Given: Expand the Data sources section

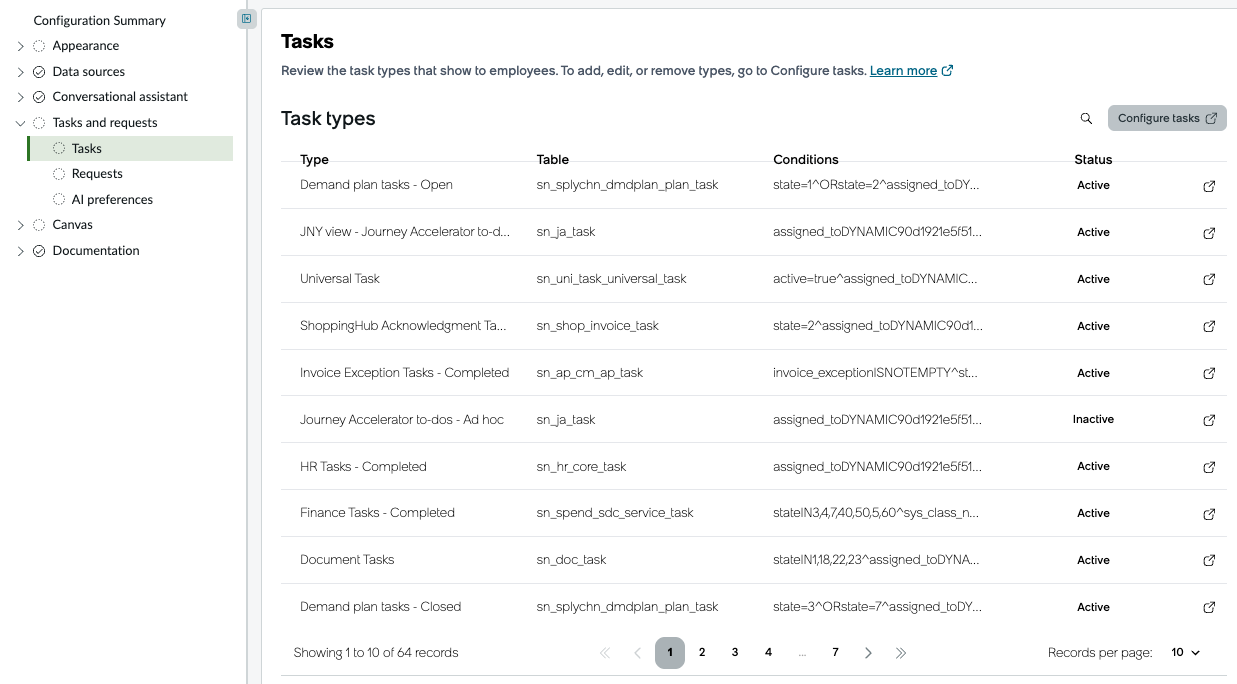Looking at the screenshot, I should (x=20, y=72).
